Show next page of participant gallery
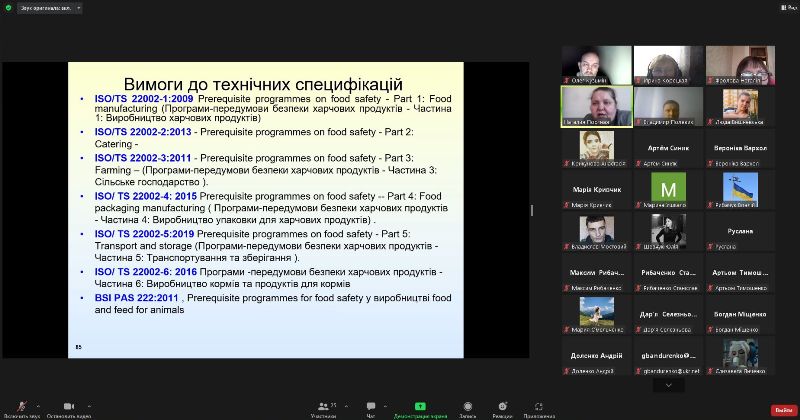 pyautogui.click(x=668, y=385)
